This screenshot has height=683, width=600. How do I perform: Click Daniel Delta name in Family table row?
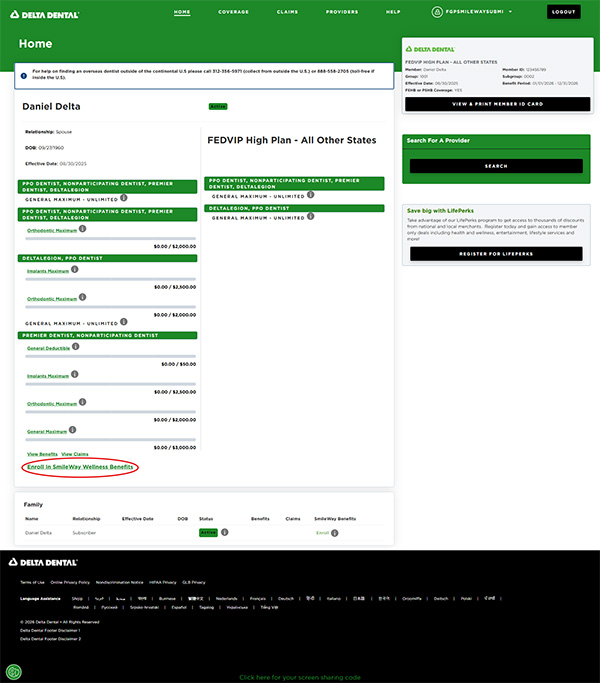(x=38, y=533)
